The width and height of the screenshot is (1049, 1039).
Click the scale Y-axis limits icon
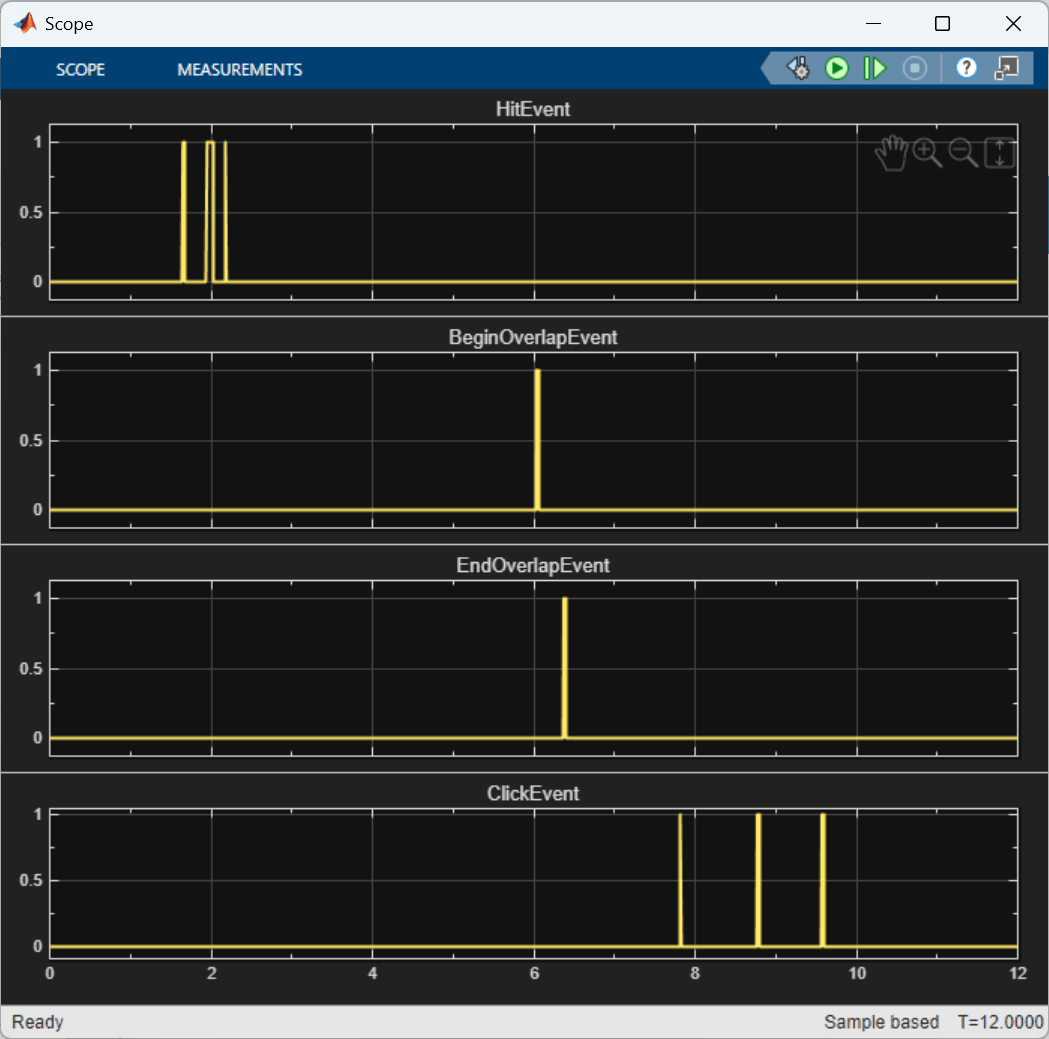999,152
